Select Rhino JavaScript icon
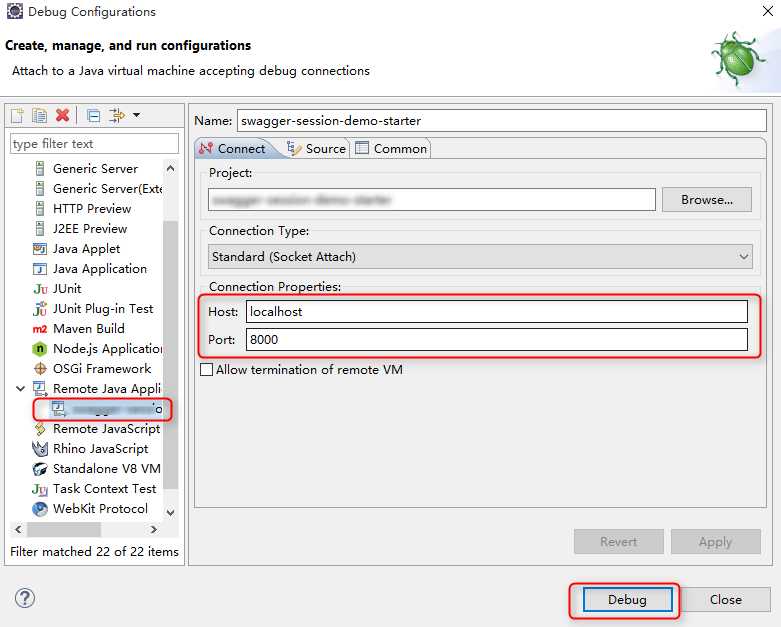The width and height of the screenshot is (781, 627). pos(40,449)
